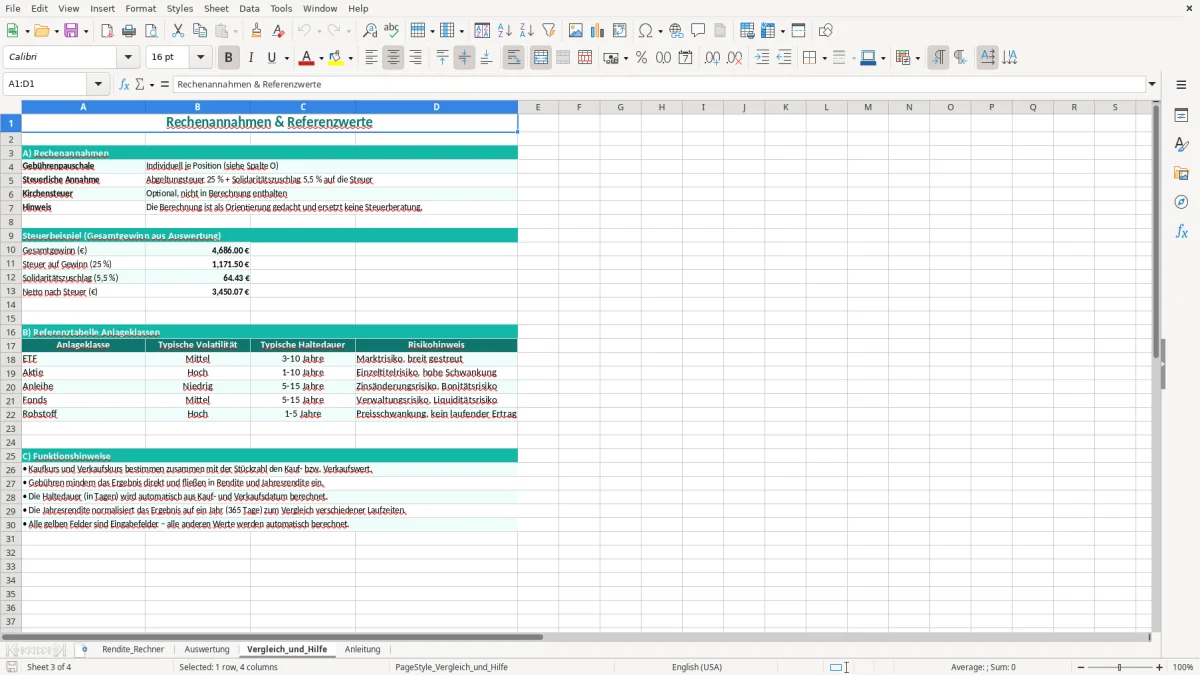Insert an image
1200x675 pixels.
(x=576, y=31)
